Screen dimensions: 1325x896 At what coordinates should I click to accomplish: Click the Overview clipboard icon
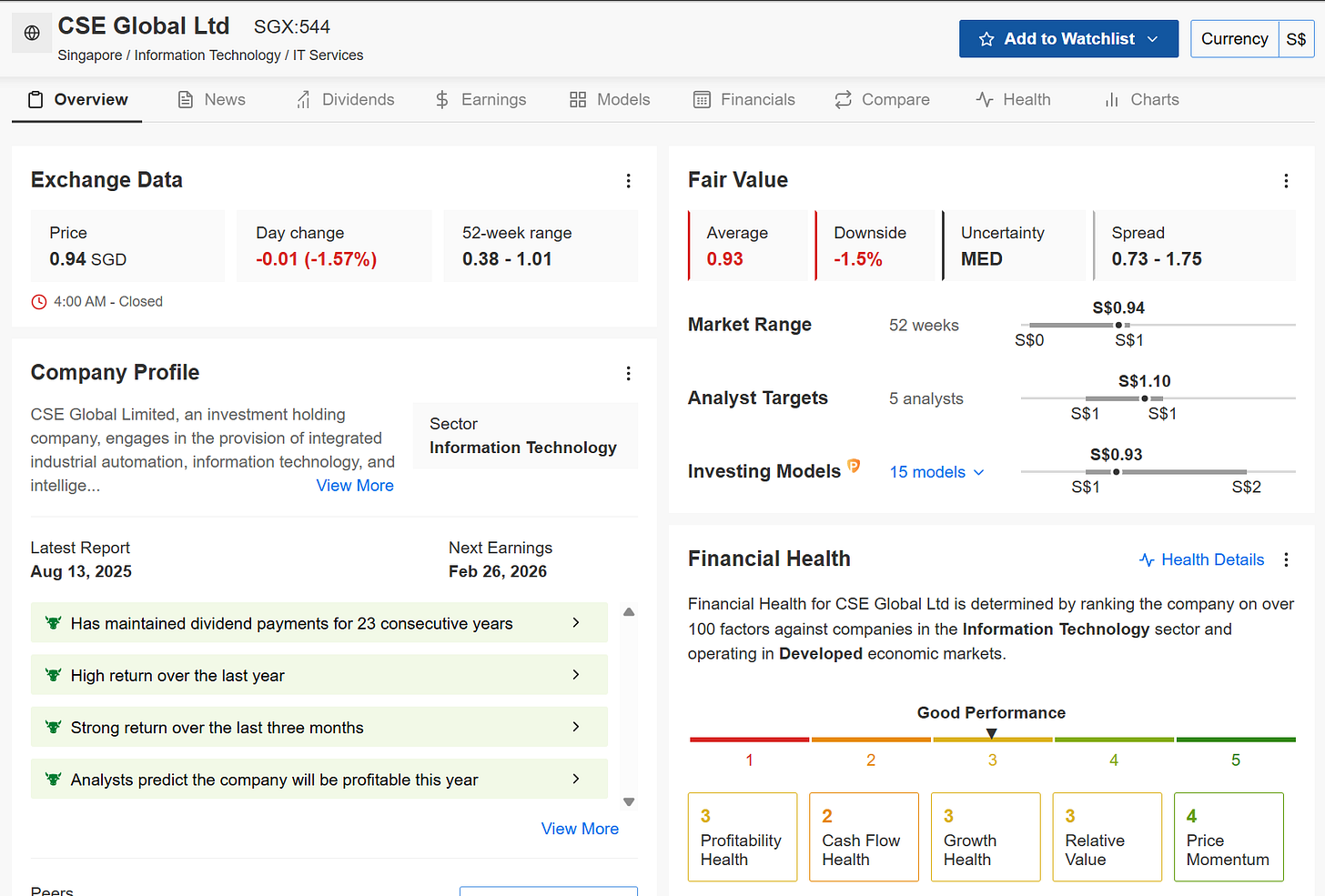[x=35, y=100]
